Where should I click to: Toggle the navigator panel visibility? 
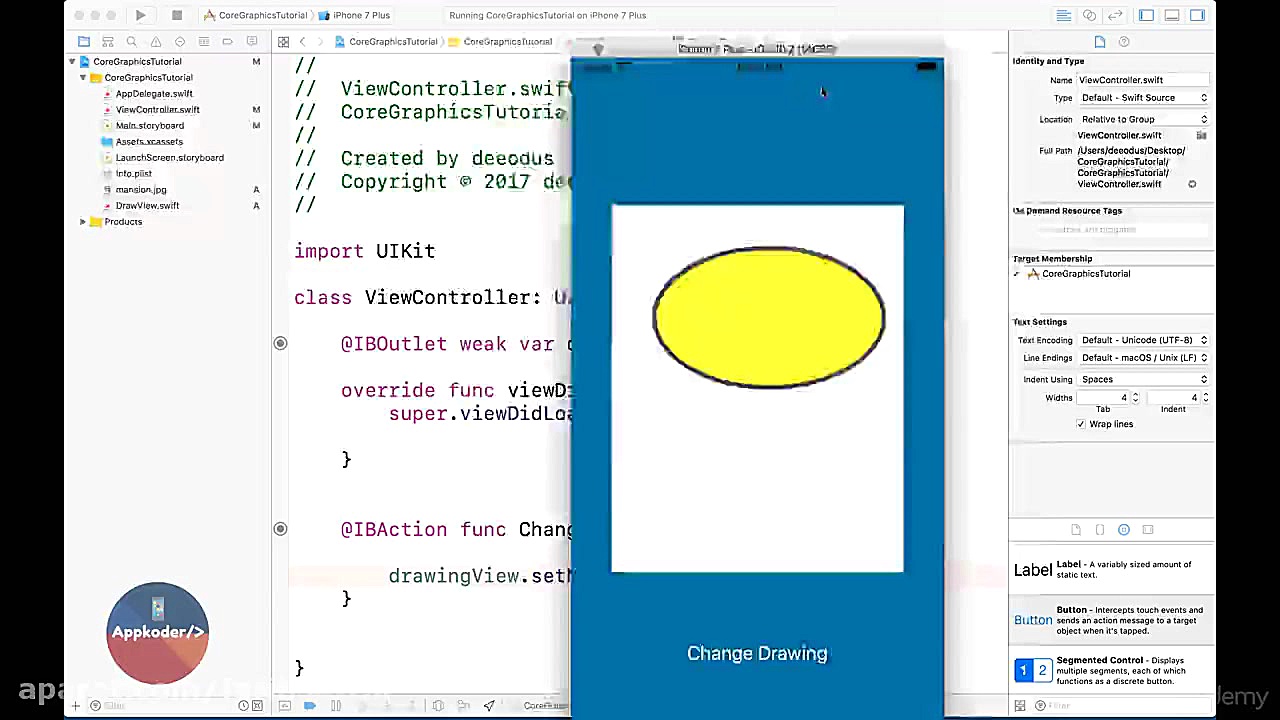1147,15
